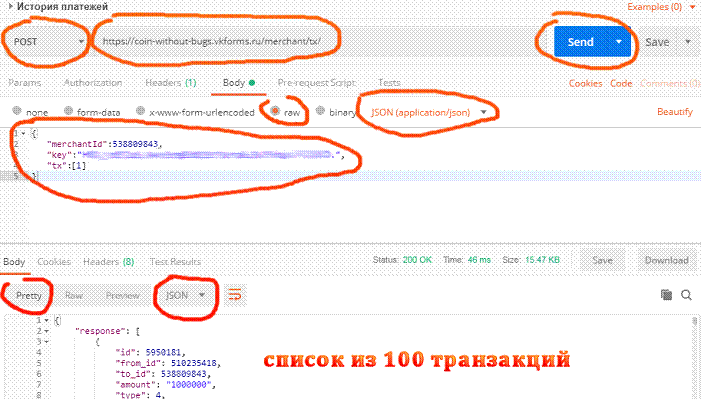
Task: Select the request Body tab
Action: (239, 83)
